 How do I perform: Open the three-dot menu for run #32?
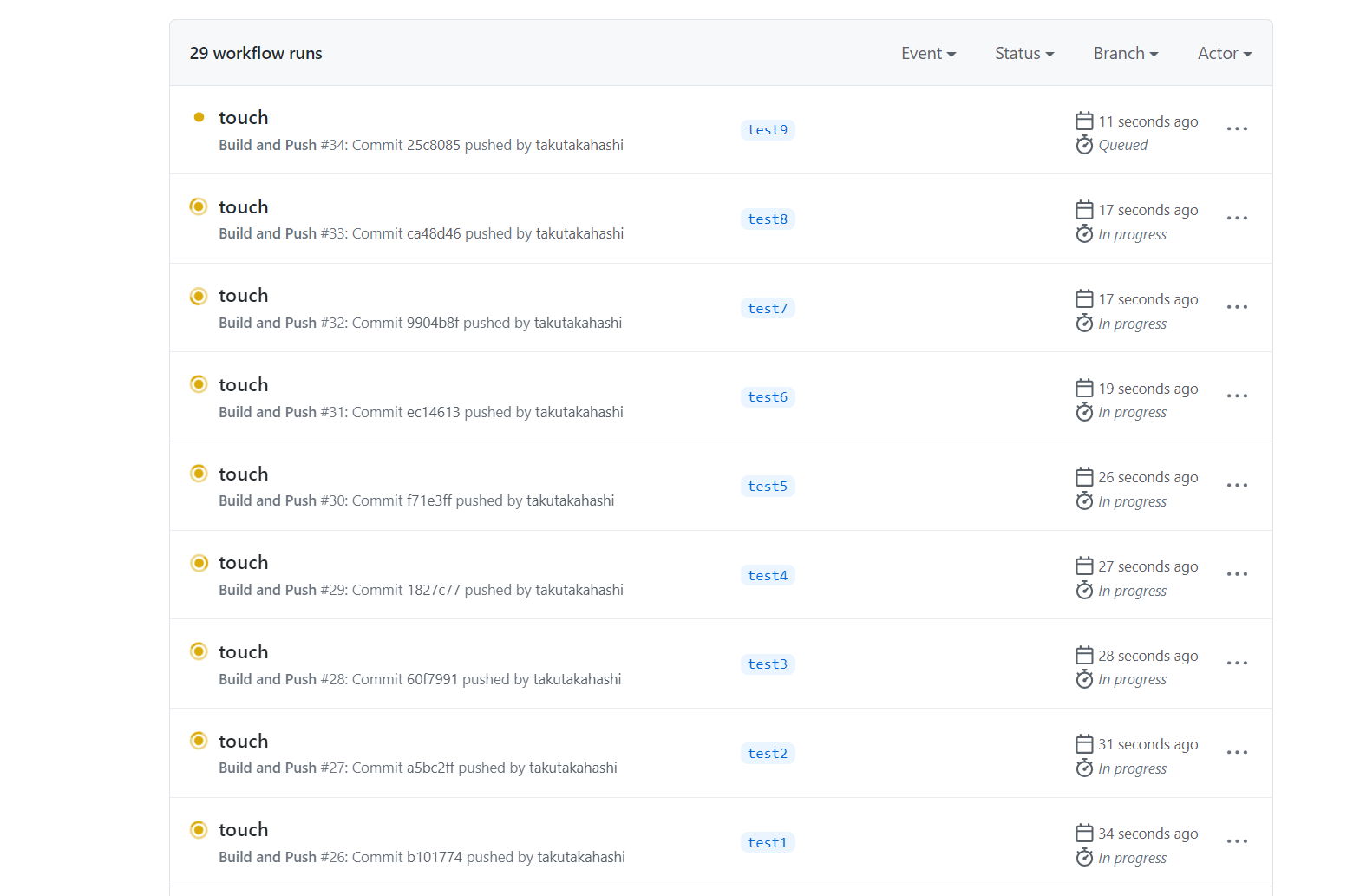pyautogui.click(x=1237, y=307)
